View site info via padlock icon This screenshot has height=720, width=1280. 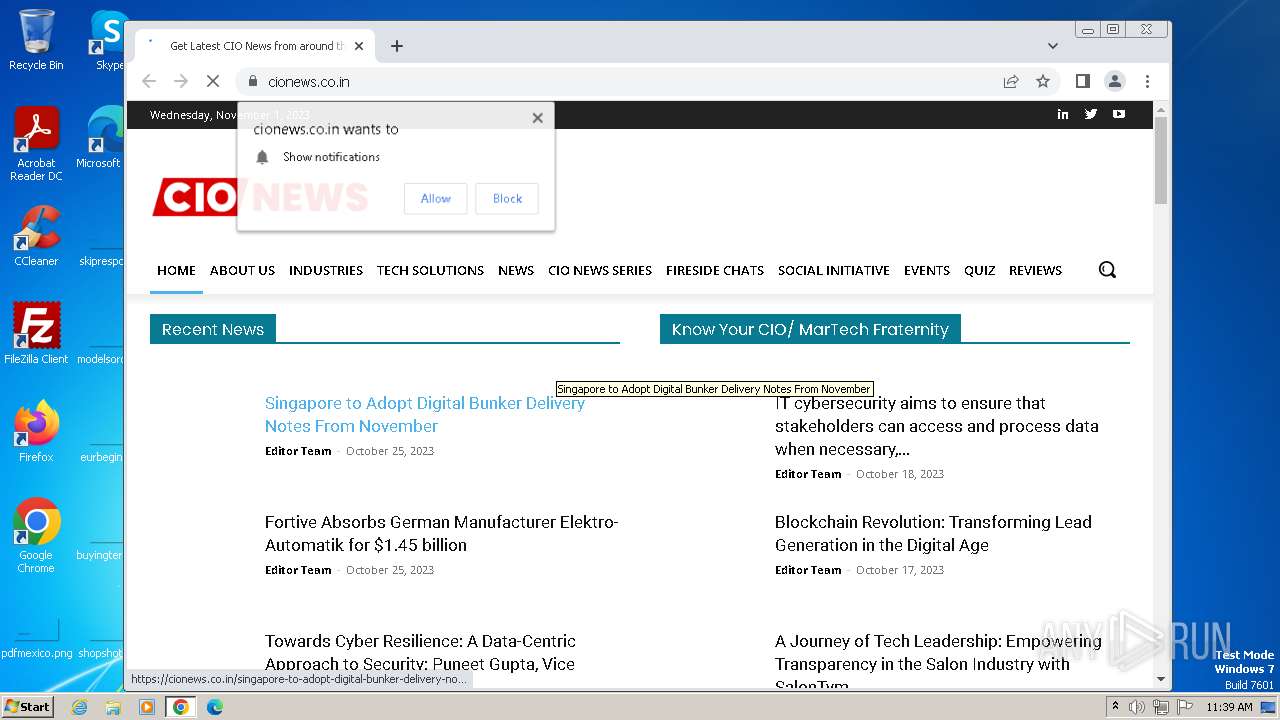[x=253, y=82]
